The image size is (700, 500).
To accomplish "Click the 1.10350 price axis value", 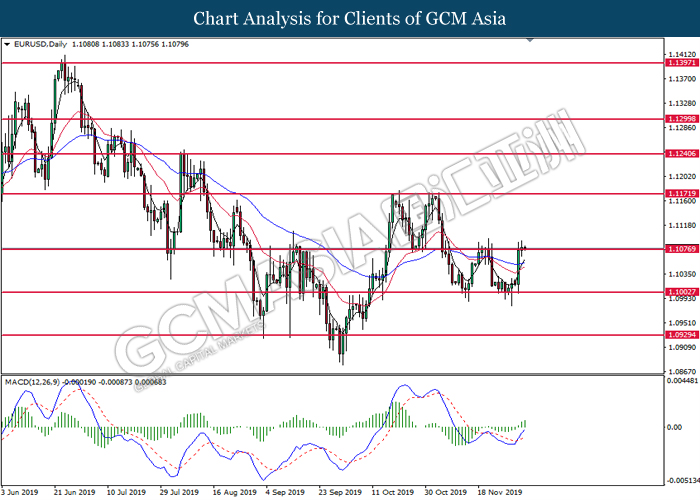I will (682, 274).
